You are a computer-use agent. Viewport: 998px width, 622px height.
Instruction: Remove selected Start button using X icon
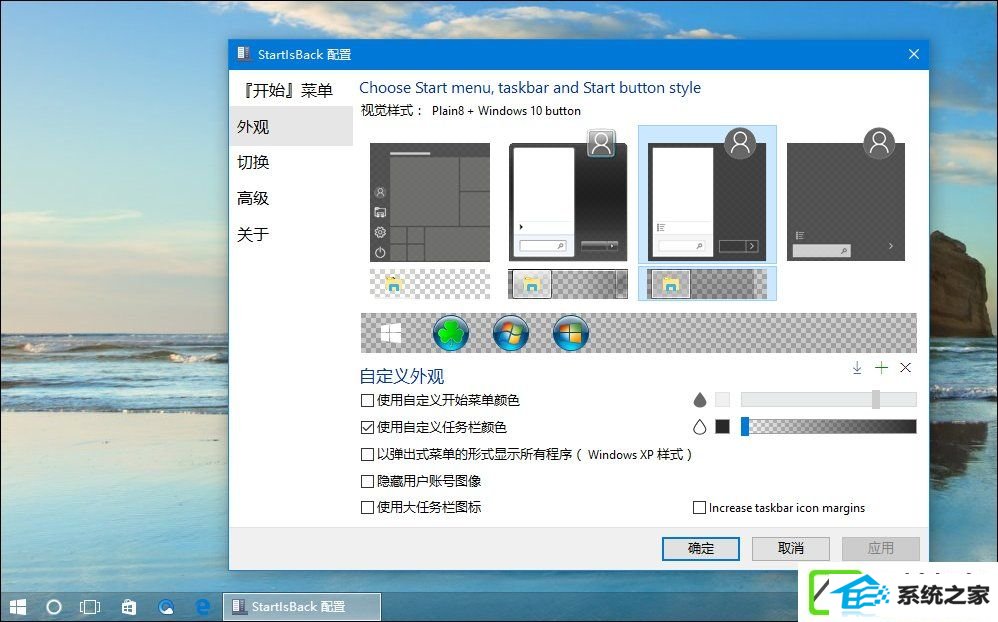click(x=905, y=367)
